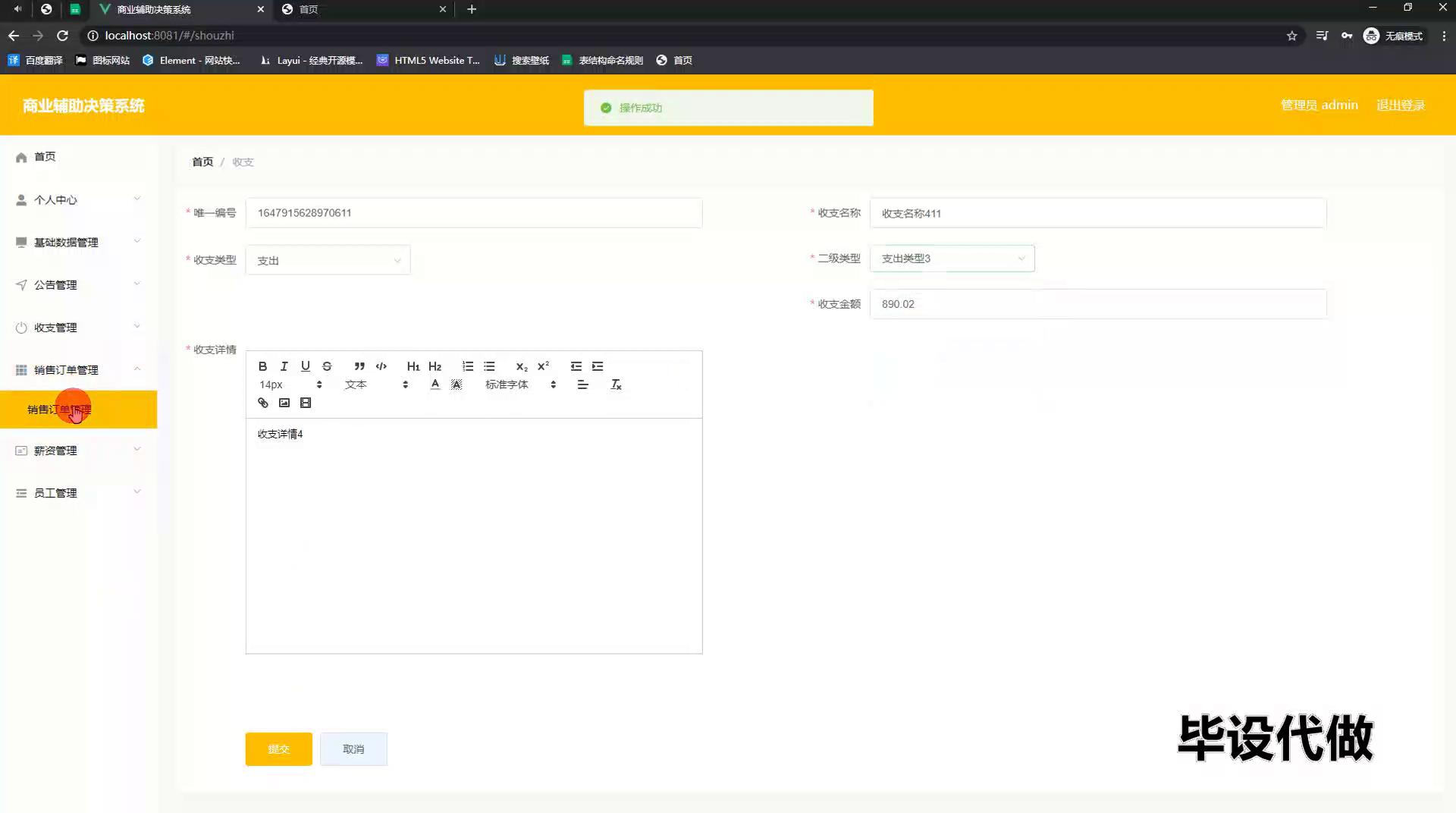1456x813 pixels.
Task: Open the text color picker
Action: click(435, 385)
